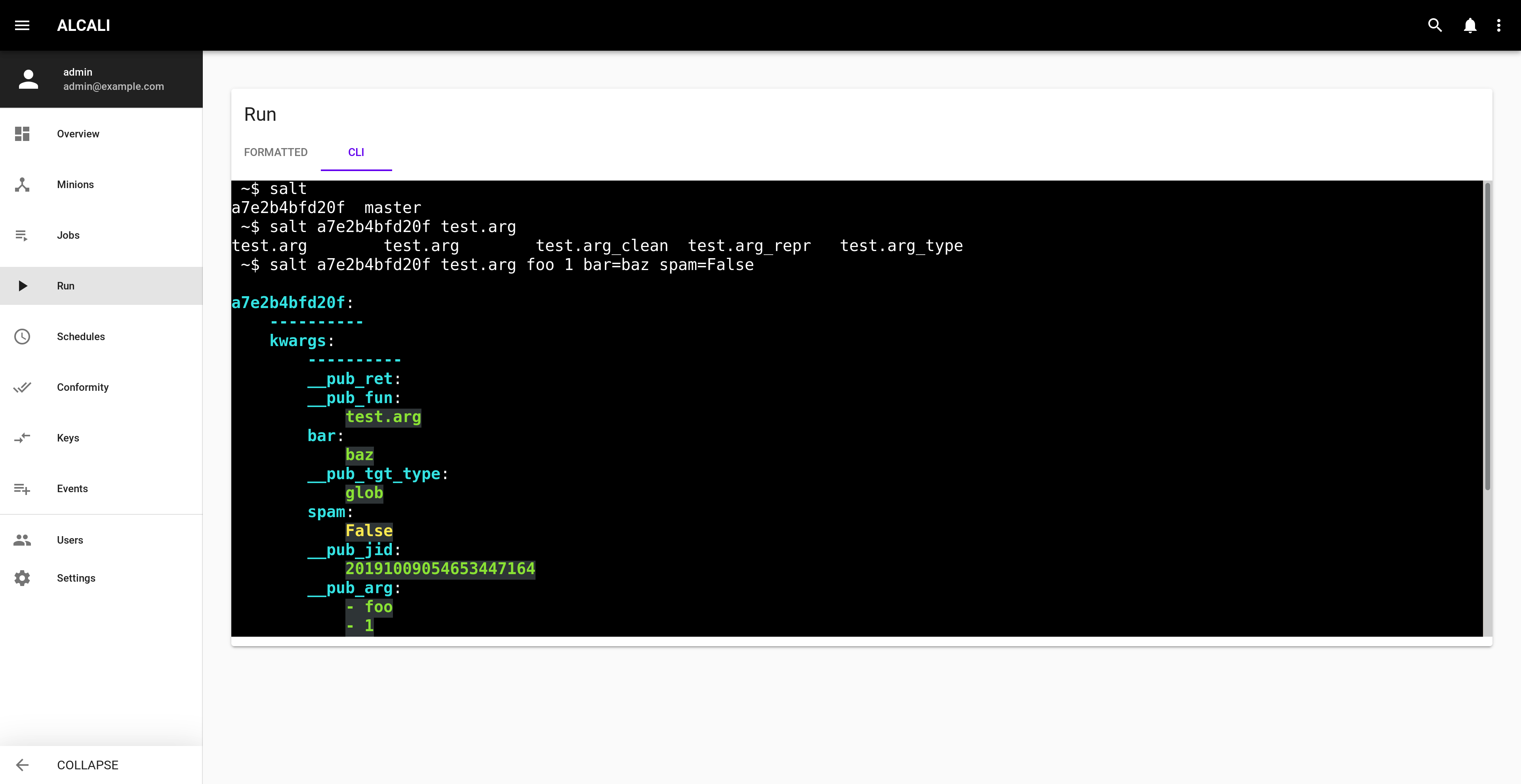This screenshot has height=784, width=1521.
Task: Switch to the FORMATTED tab
Action: tap(276, 151)
